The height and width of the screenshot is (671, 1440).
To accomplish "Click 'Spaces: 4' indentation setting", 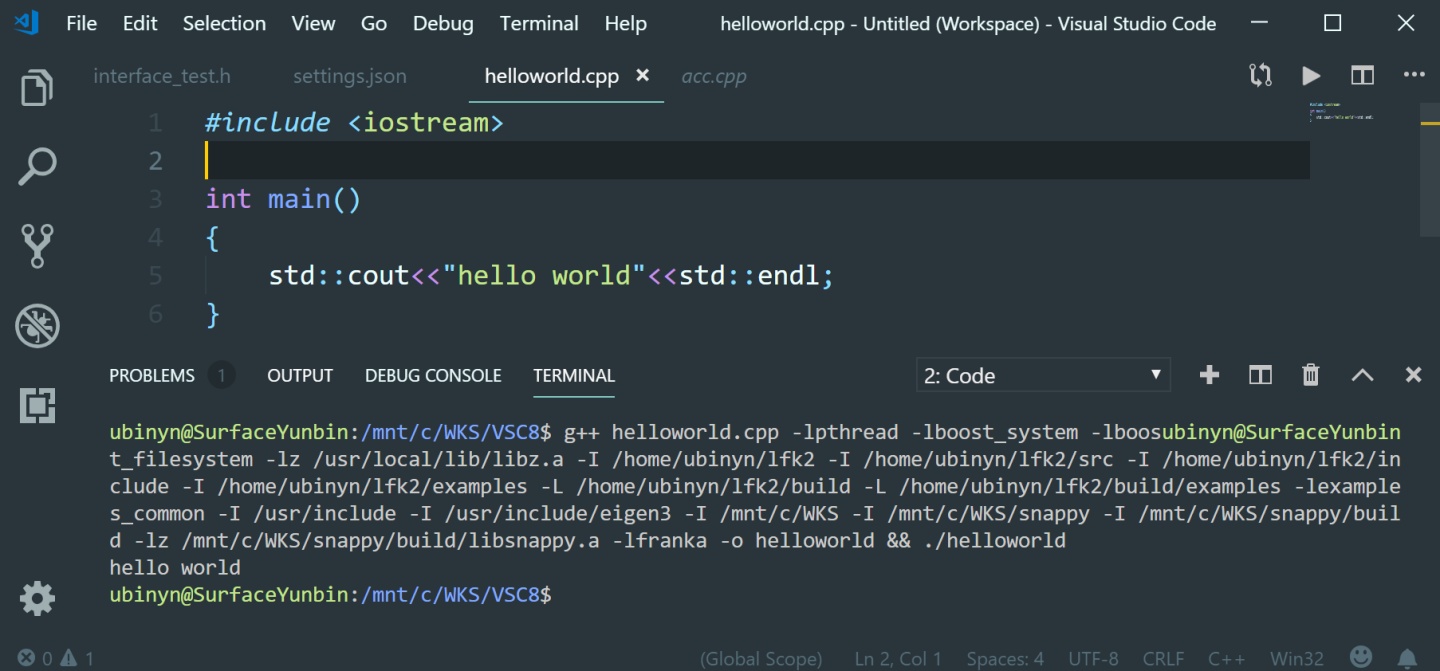I will click(x=1005, y=659).
